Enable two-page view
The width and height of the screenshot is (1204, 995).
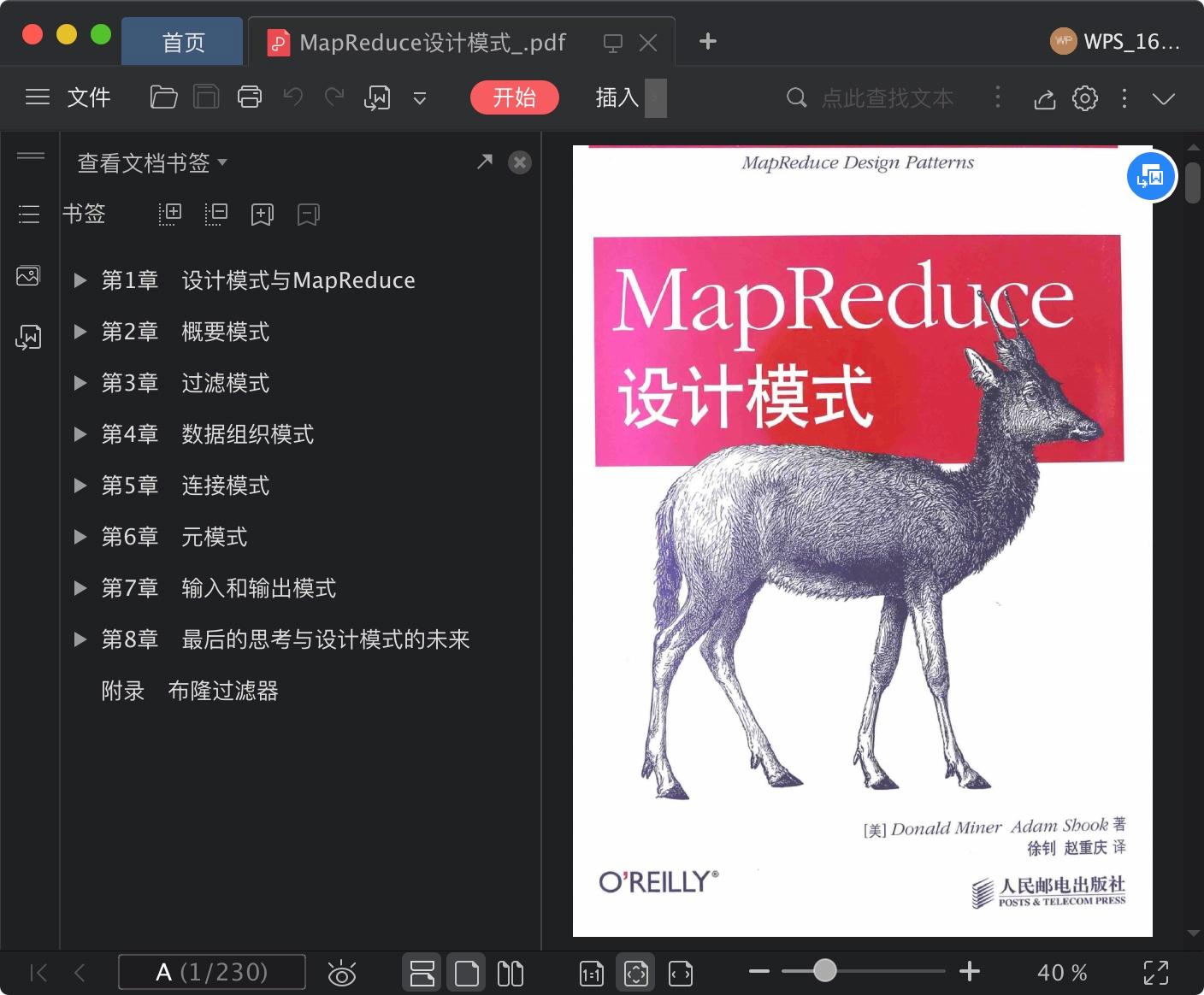click(x=511, y=973)
